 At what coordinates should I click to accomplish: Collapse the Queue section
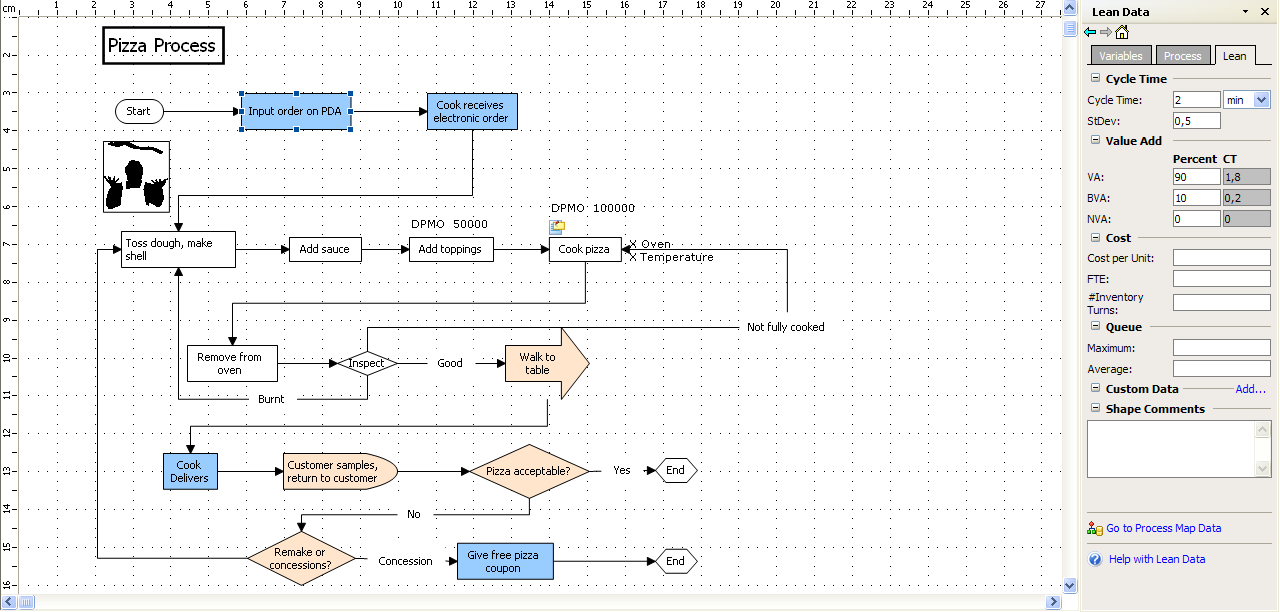click(1095, 327)
